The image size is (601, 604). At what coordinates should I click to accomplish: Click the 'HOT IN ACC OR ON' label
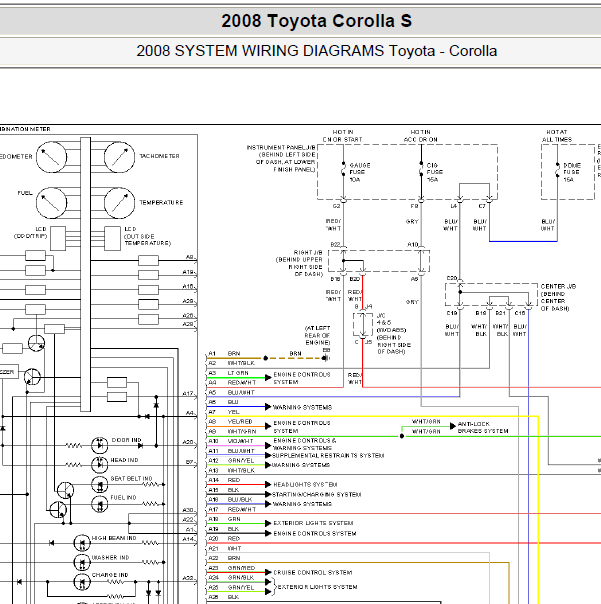(420, 136)
